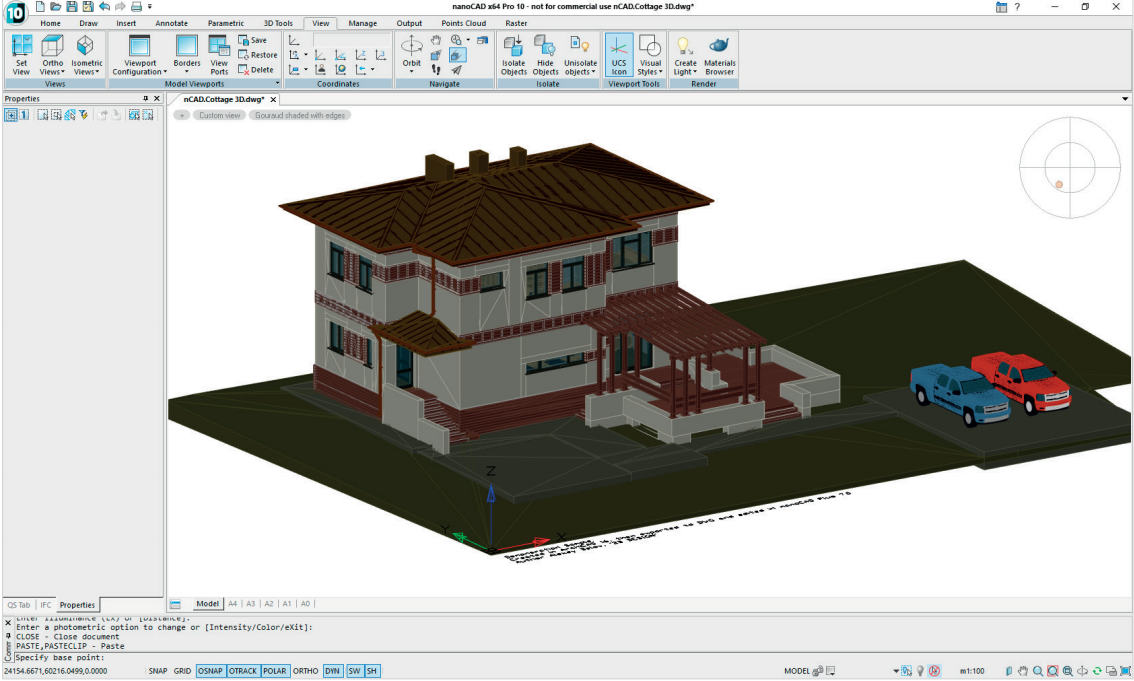The width and height of the screenshot is (1134, 681).
Task: Toggle the UCS Icon display button
Action: (619, 54)
